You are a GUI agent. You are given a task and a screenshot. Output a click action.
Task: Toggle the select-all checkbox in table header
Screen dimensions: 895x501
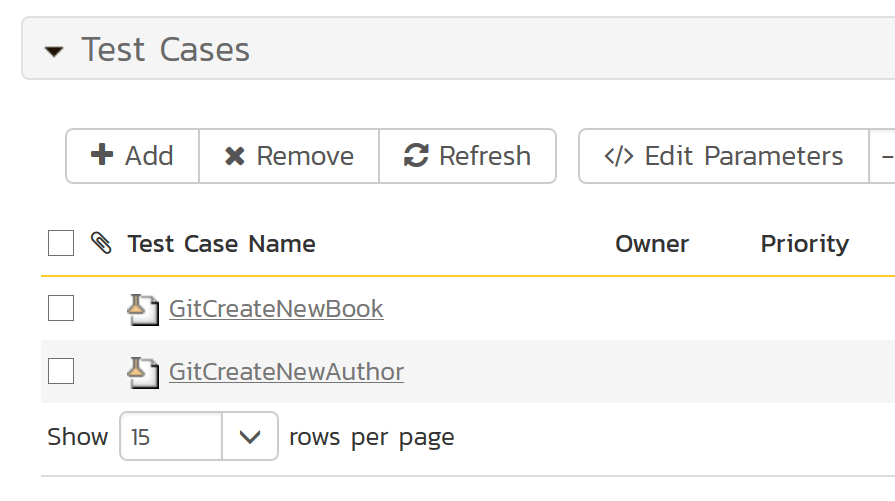coord(61,243)
